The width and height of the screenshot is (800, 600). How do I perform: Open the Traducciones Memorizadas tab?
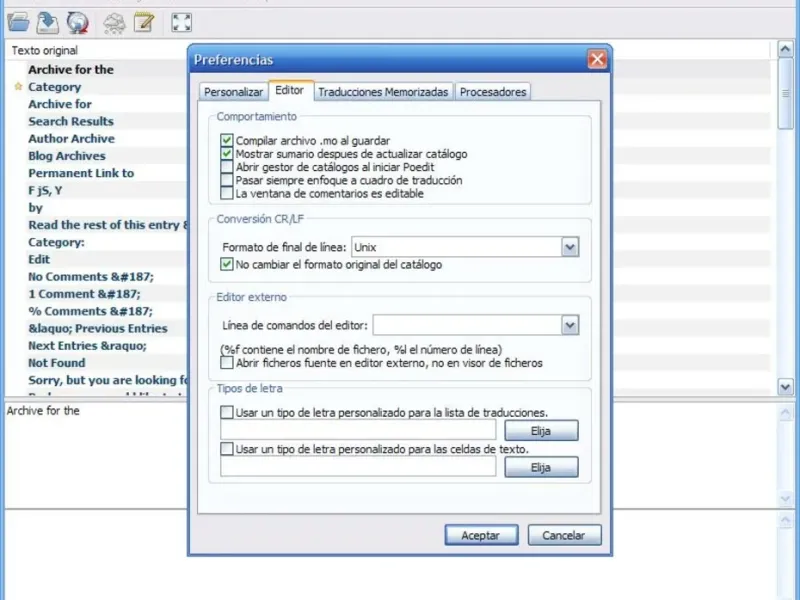[x=383, y=92]
